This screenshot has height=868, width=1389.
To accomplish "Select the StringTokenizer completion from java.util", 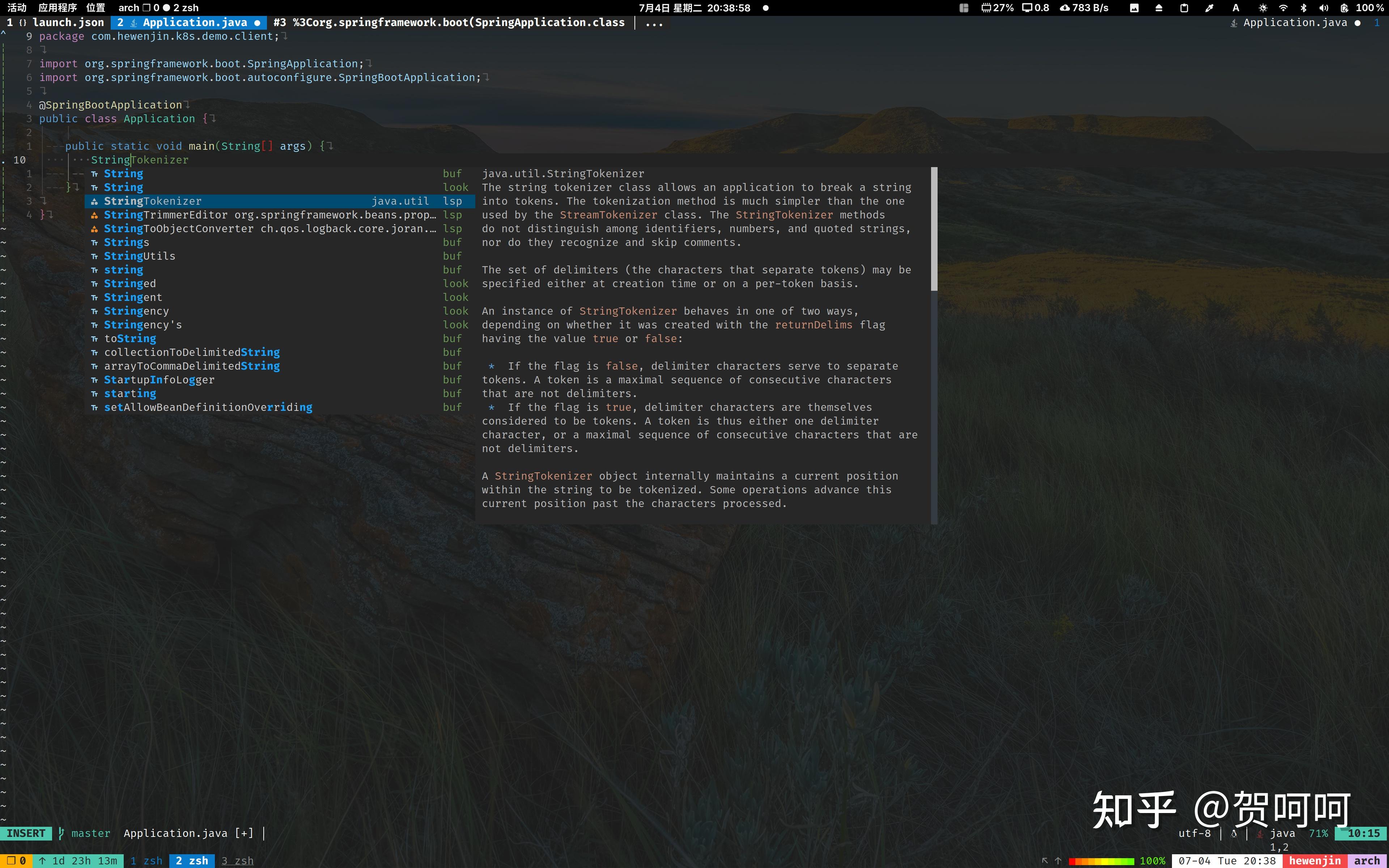I will (x=153, y=201).
